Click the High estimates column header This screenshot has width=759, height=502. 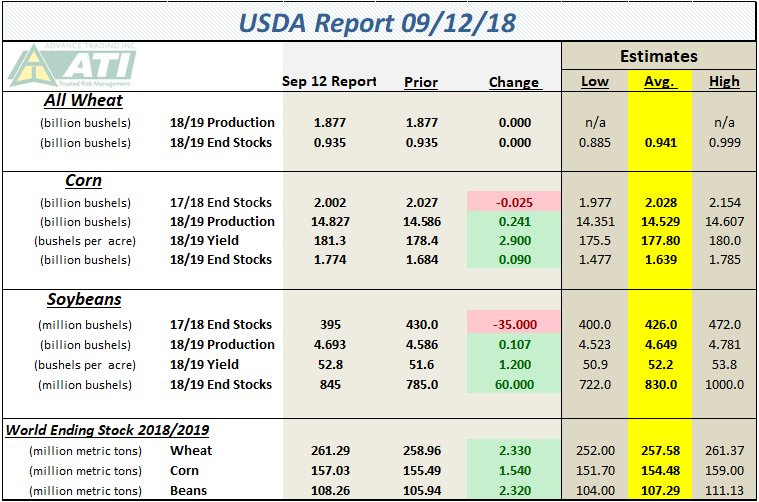(724, 81)
